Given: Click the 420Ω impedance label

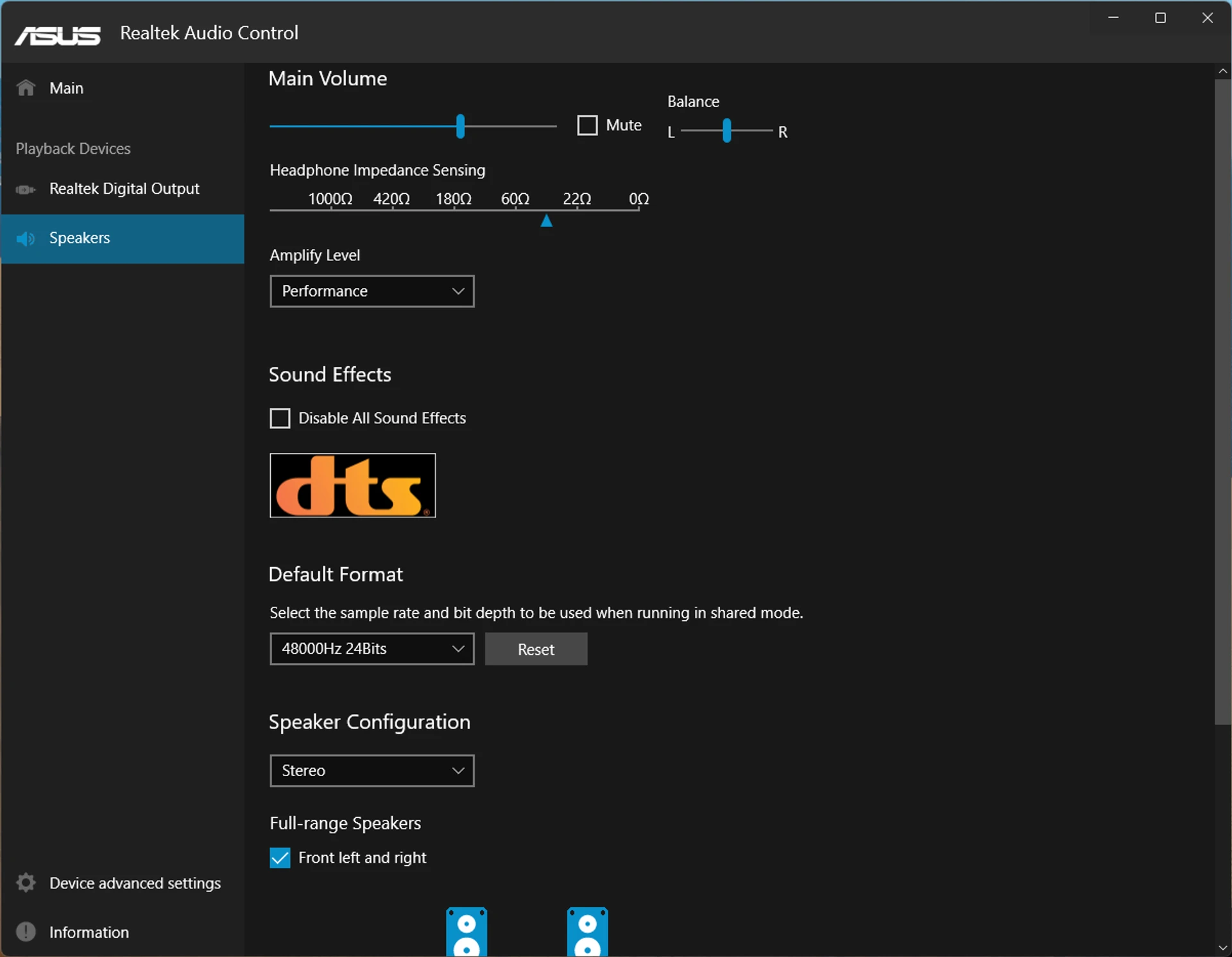Looking at the screenshot, I should [392, 199].
